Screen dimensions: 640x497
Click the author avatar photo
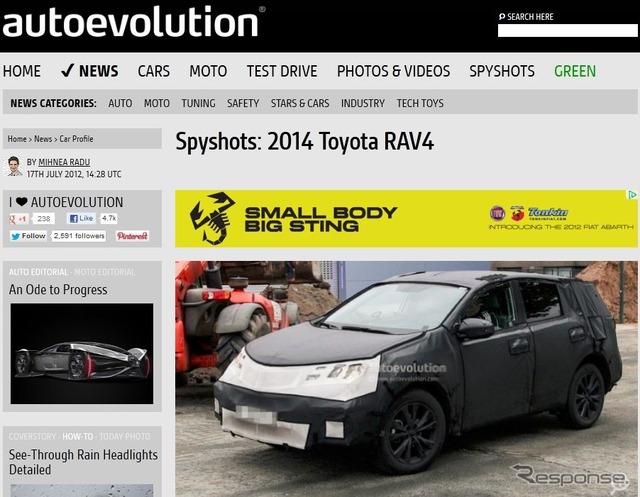[14, 166]
